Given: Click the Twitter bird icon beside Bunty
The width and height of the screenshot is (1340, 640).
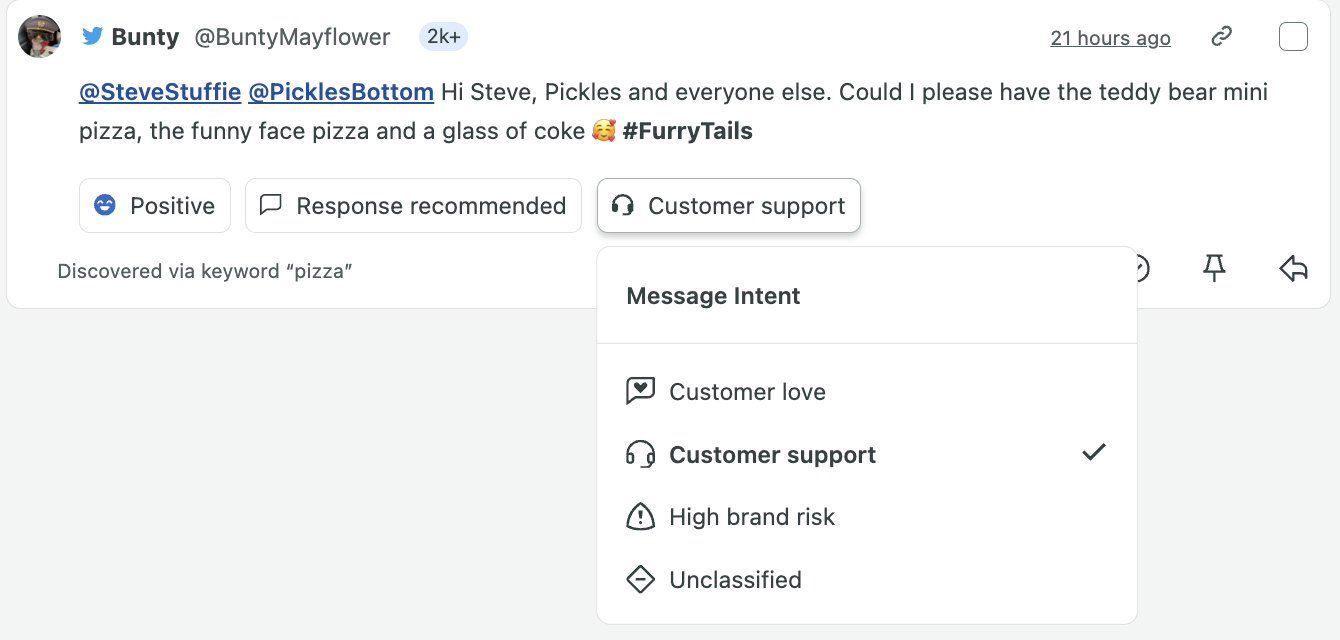Looking at the screenshot, I should (x=93, y=37).
